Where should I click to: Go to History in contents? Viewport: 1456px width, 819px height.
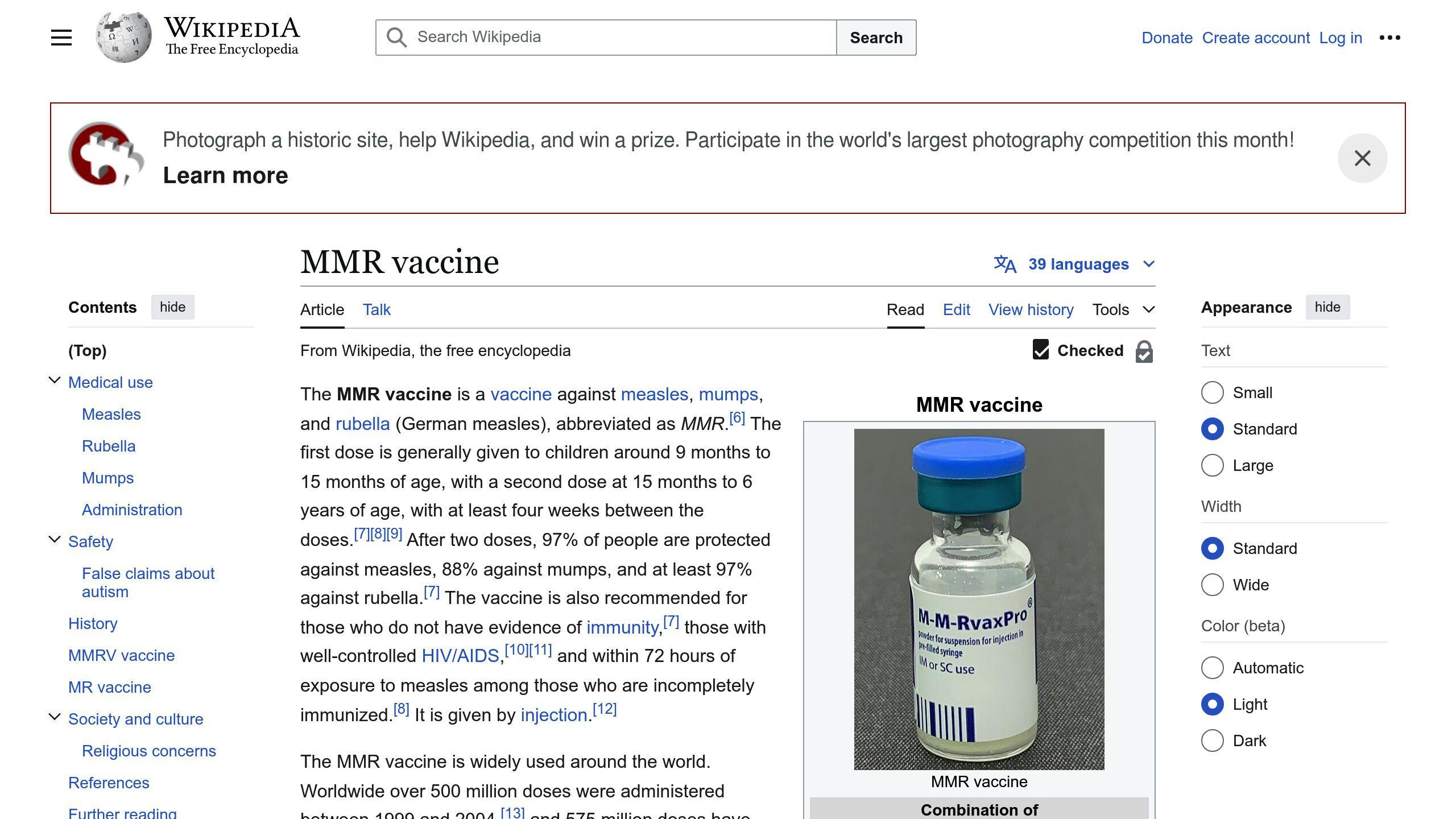click(93, 623)
